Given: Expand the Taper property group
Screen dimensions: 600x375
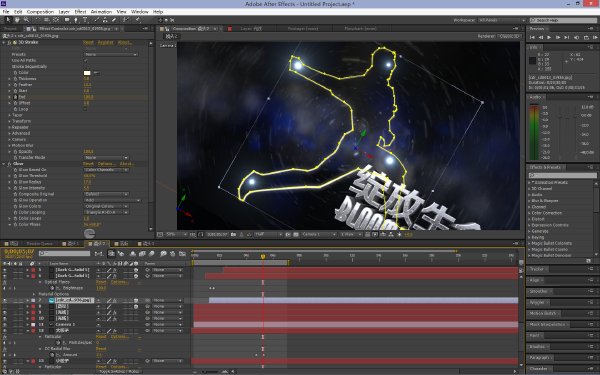Looking at the screenshot, I should click(17, 115).
